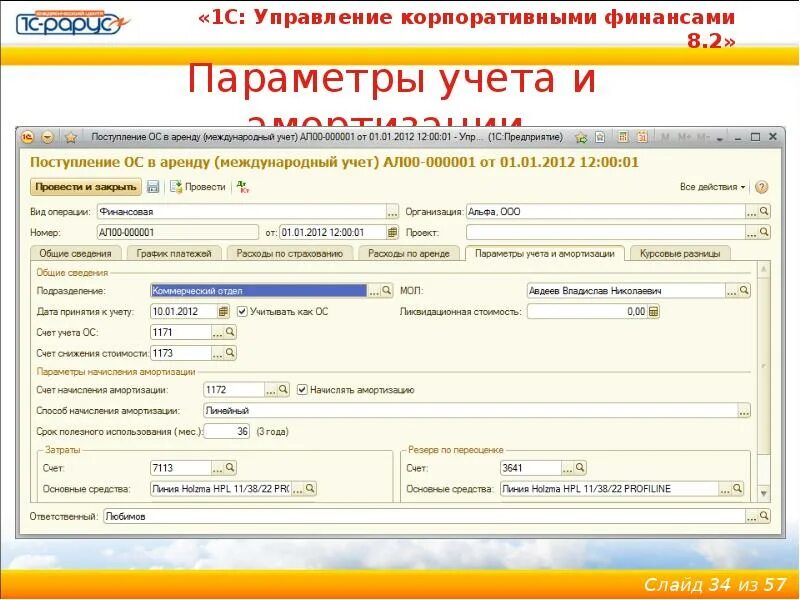Toggle Учитывать как ОС checkbox
This screenshot has width=800, height=600.
point(242,311)
